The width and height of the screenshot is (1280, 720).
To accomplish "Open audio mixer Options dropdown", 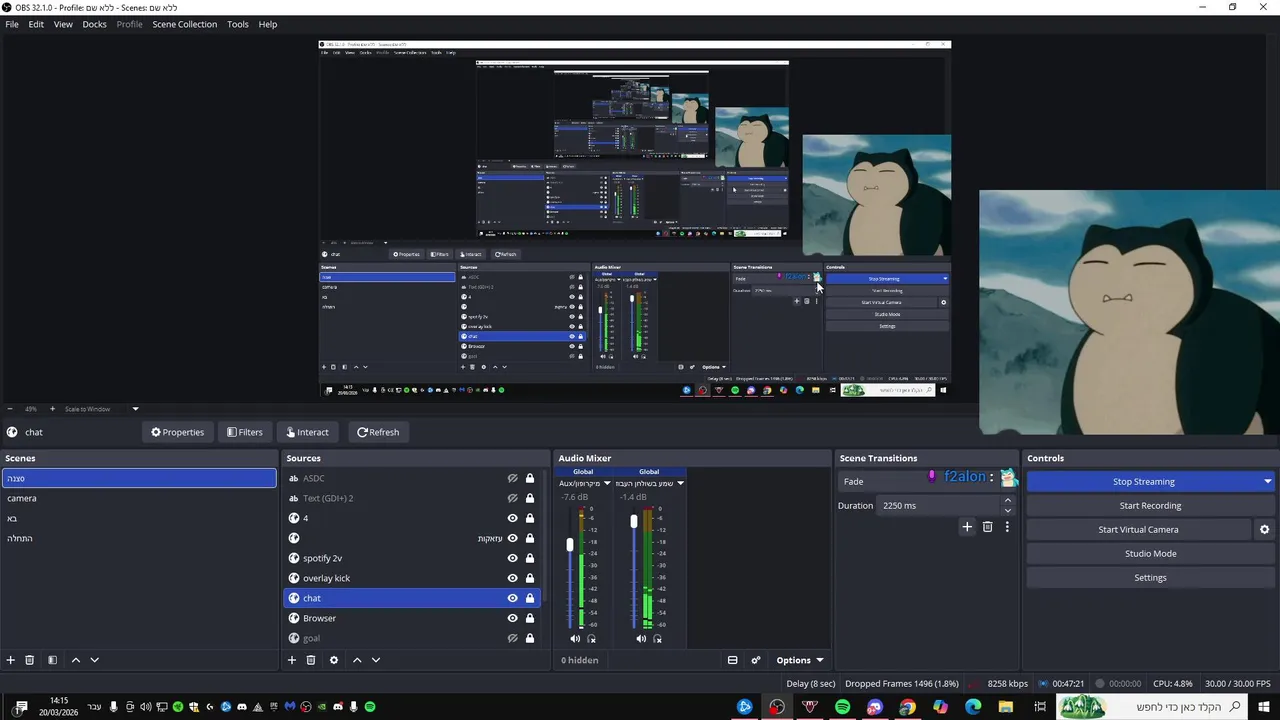I will point(800,660).
